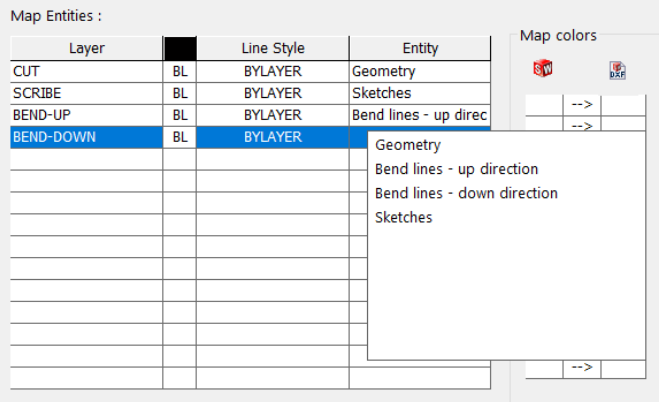Screen dimensions: 659x402
Task: Click BYLAYER line style in SCRIBE row
Action: tap(272, 93)
